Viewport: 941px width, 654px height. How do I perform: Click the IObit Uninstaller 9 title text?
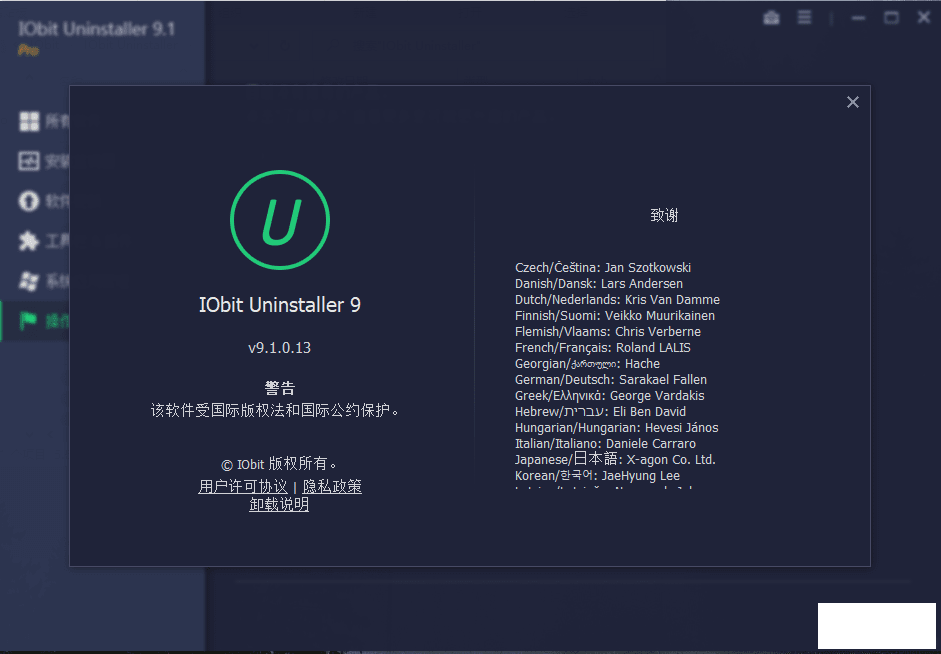(280, 305)
